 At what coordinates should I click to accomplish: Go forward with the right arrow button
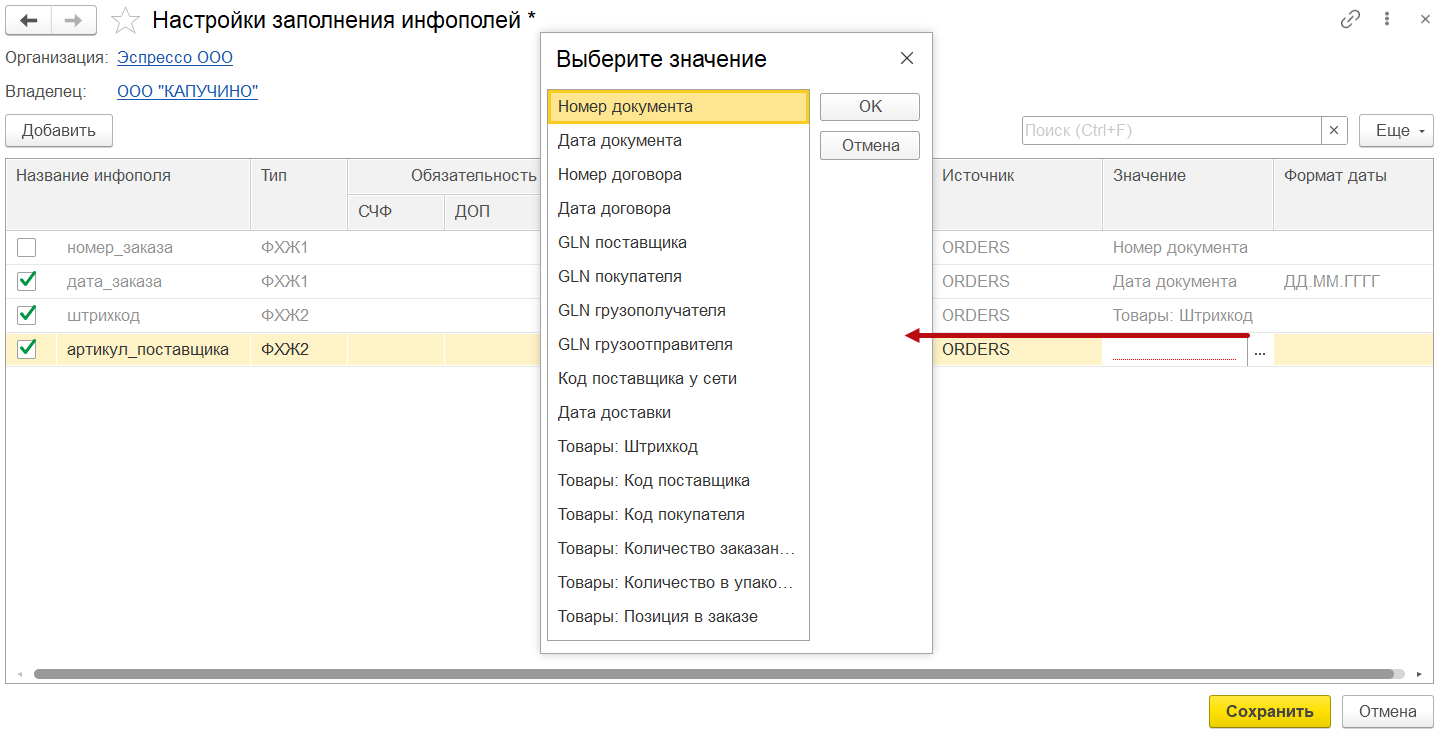74,19
